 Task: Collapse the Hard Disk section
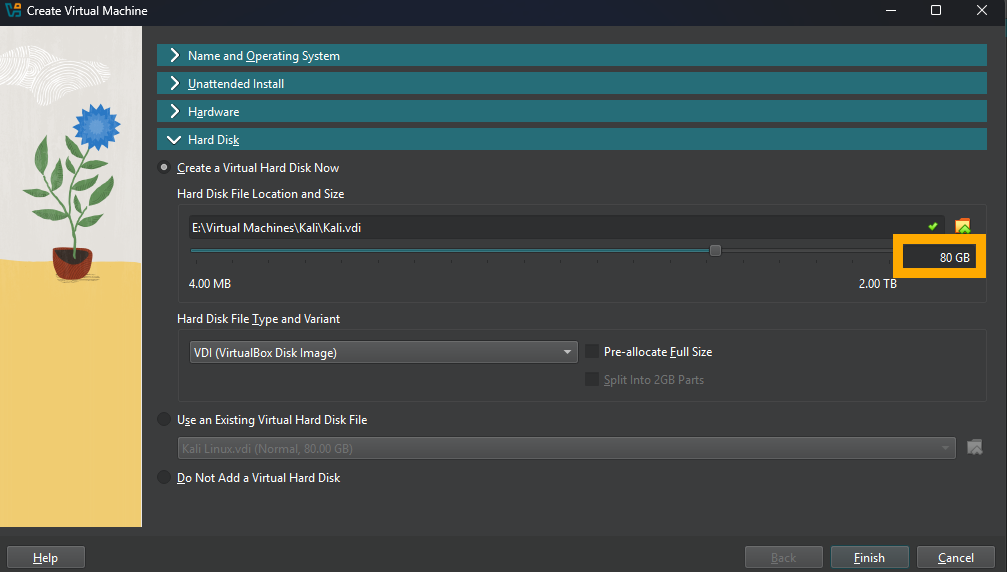point(572,139)
